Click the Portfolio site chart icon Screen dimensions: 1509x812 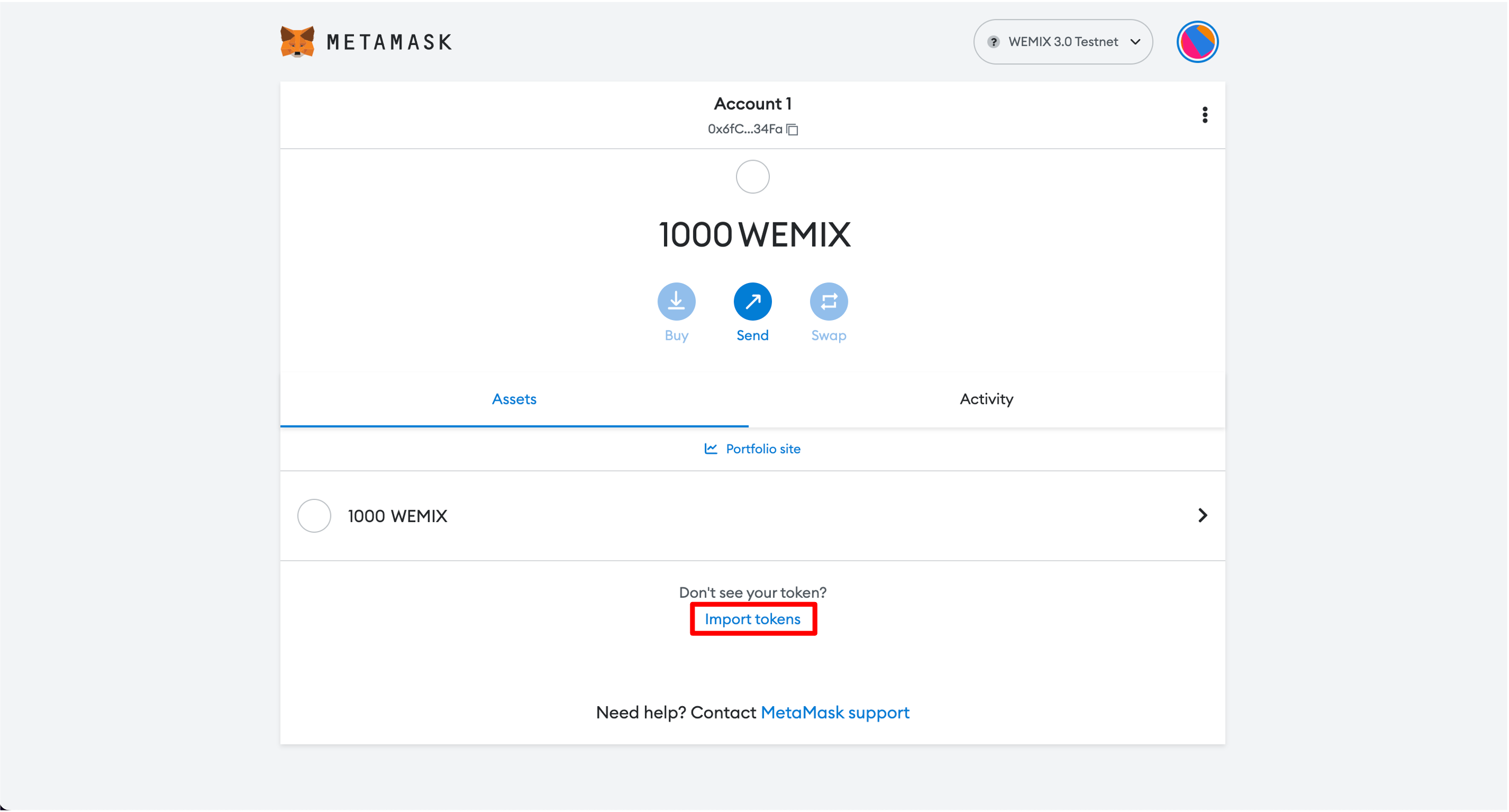[x=711, y=449]
